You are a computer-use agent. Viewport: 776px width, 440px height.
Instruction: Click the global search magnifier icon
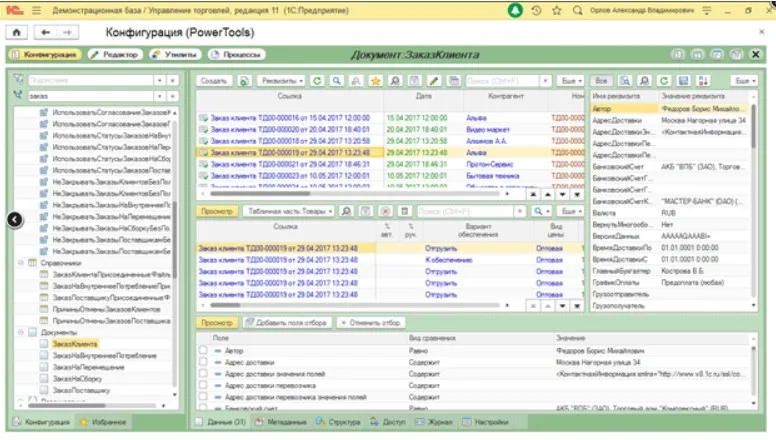(577, 10)
